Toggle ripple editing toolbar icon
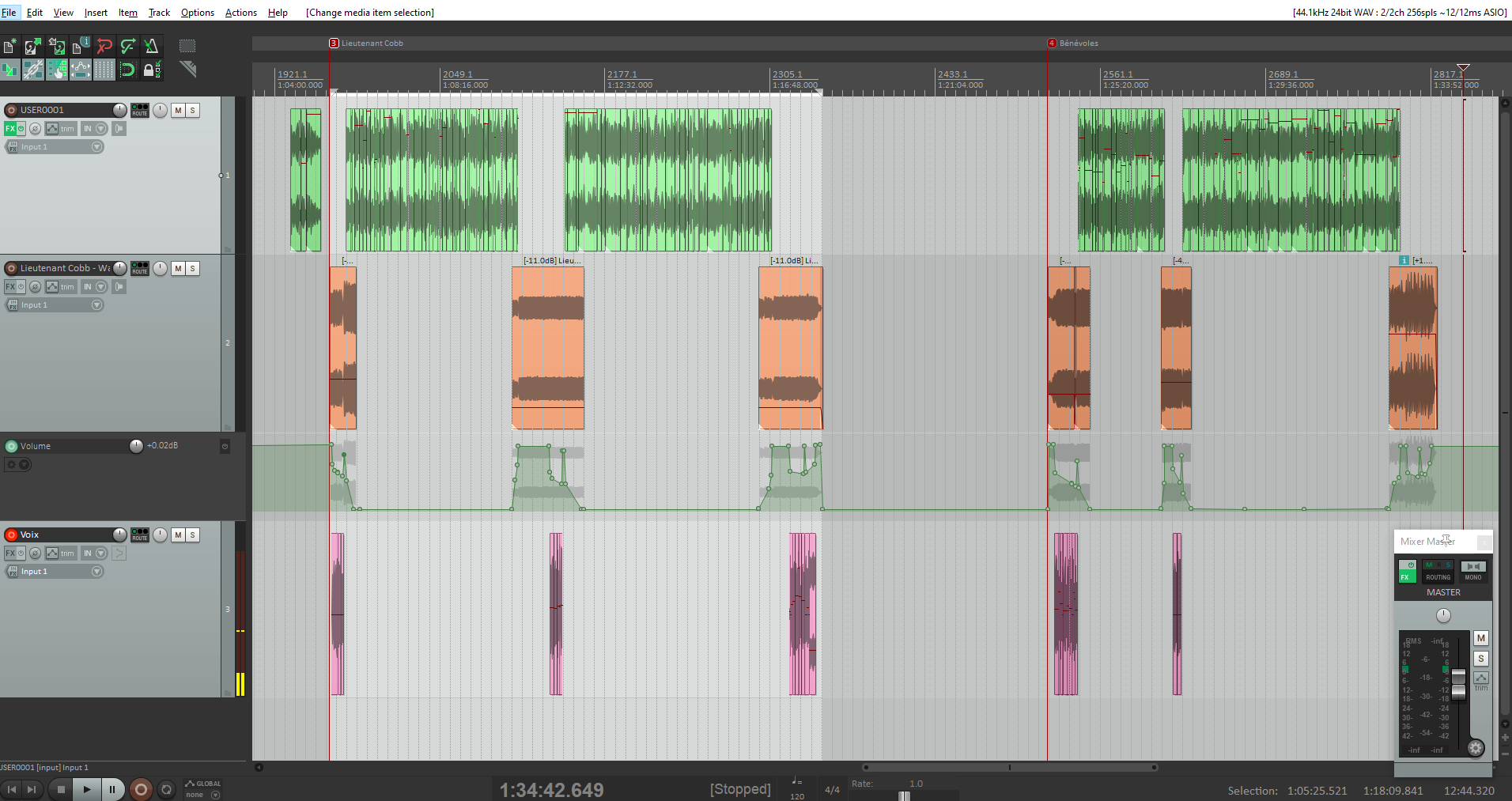The width and height of the screenshot is (1512, 801). [57, 70]
